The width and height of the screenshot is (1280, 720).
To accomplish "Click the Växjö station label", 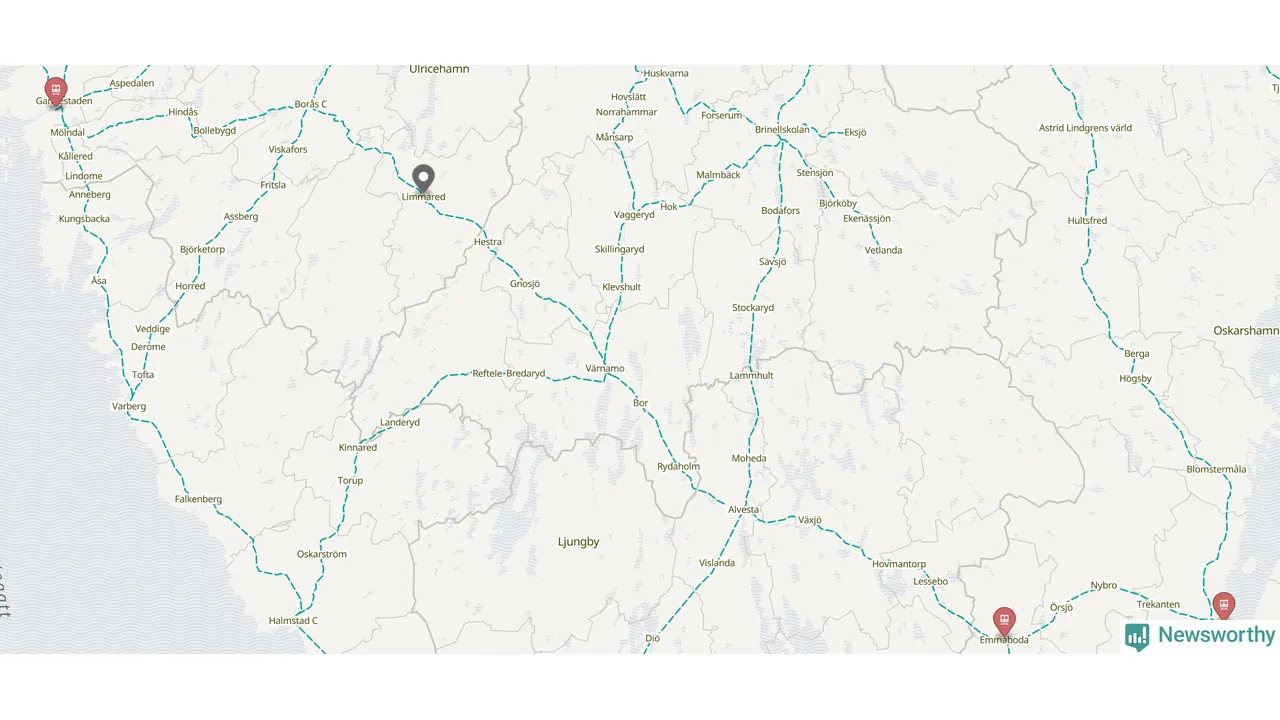I will tap(809, 520).
